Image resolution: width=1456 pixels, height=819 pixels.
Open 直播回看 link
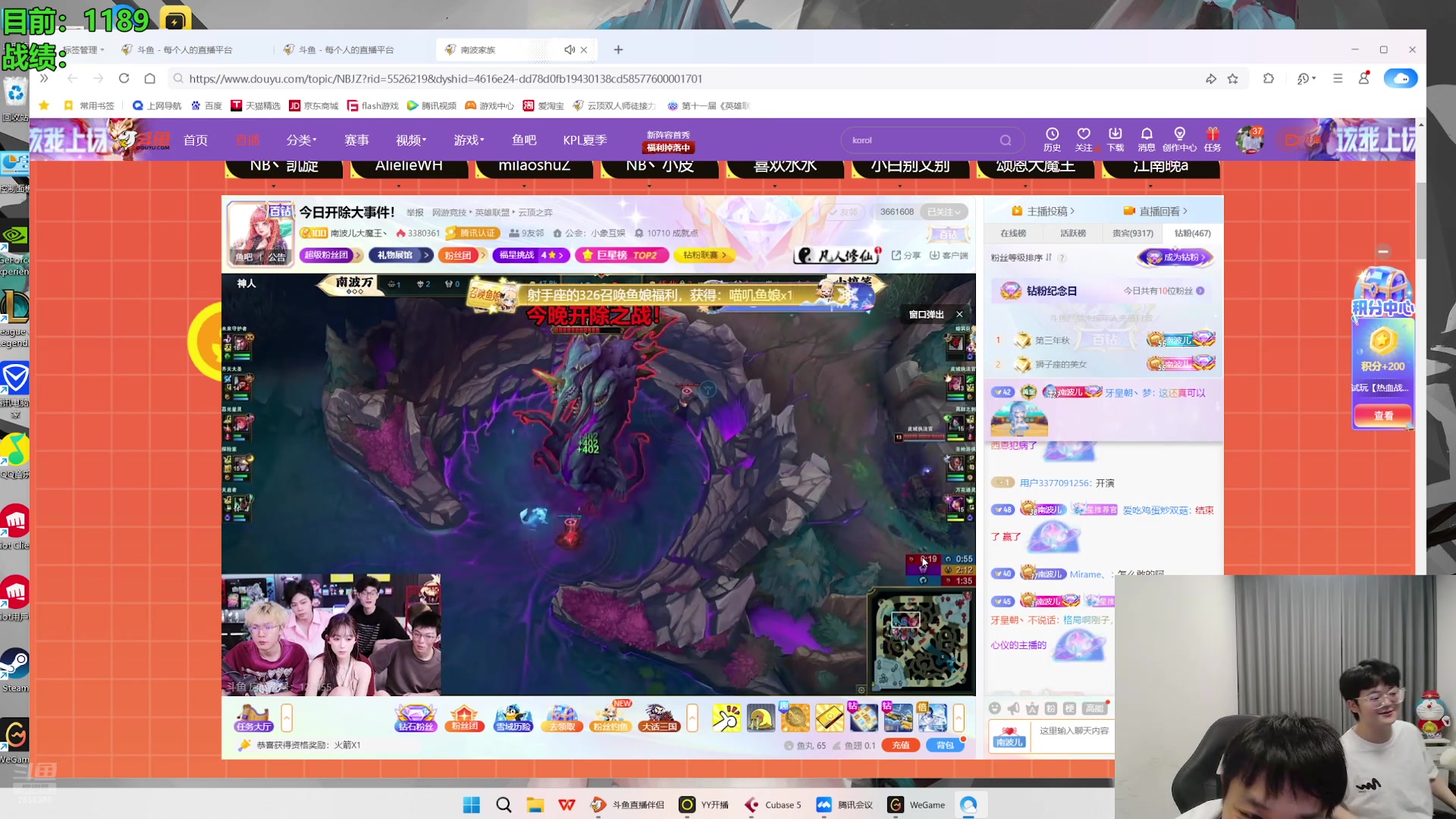pyautogui.click(x=1156, y=212)
